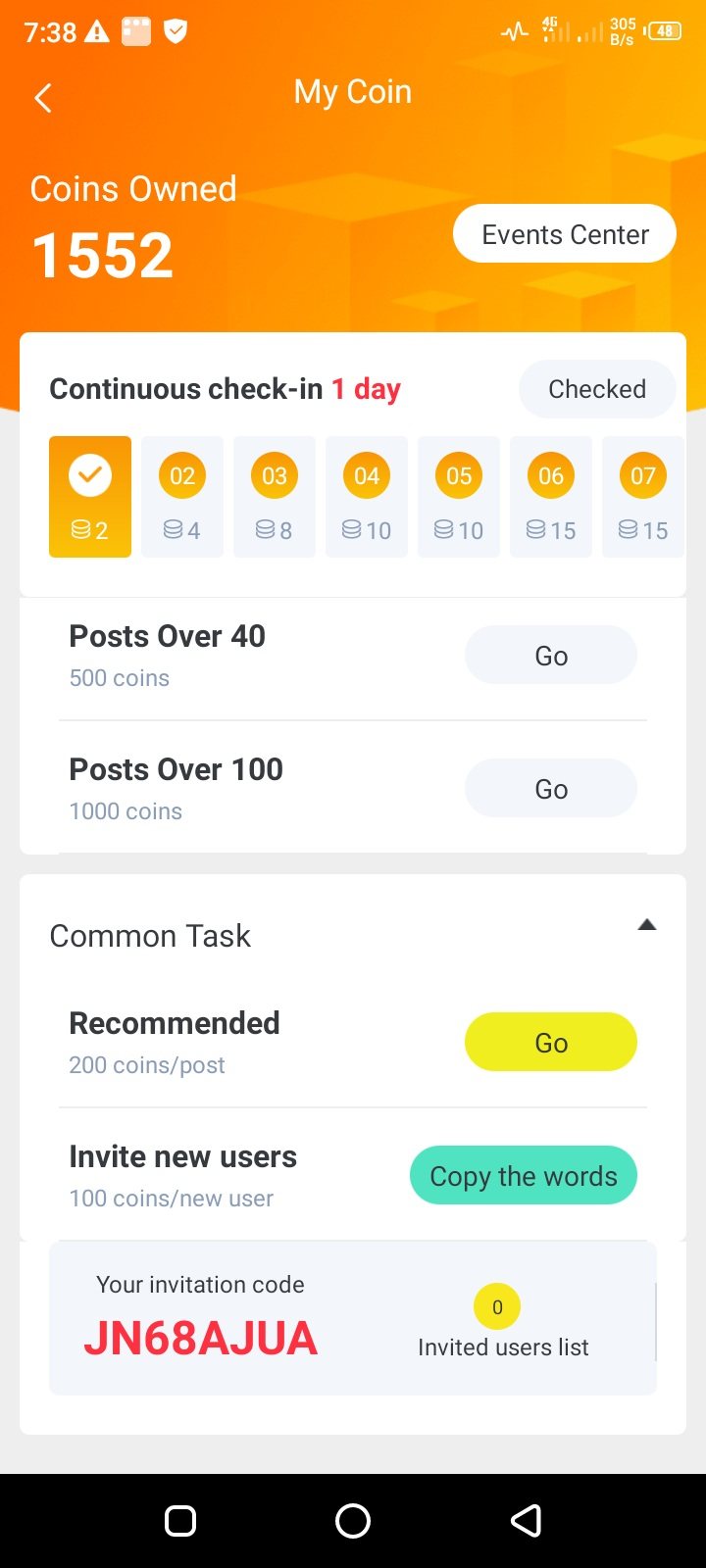Tap the invited users count badge

pos(497,1306)
